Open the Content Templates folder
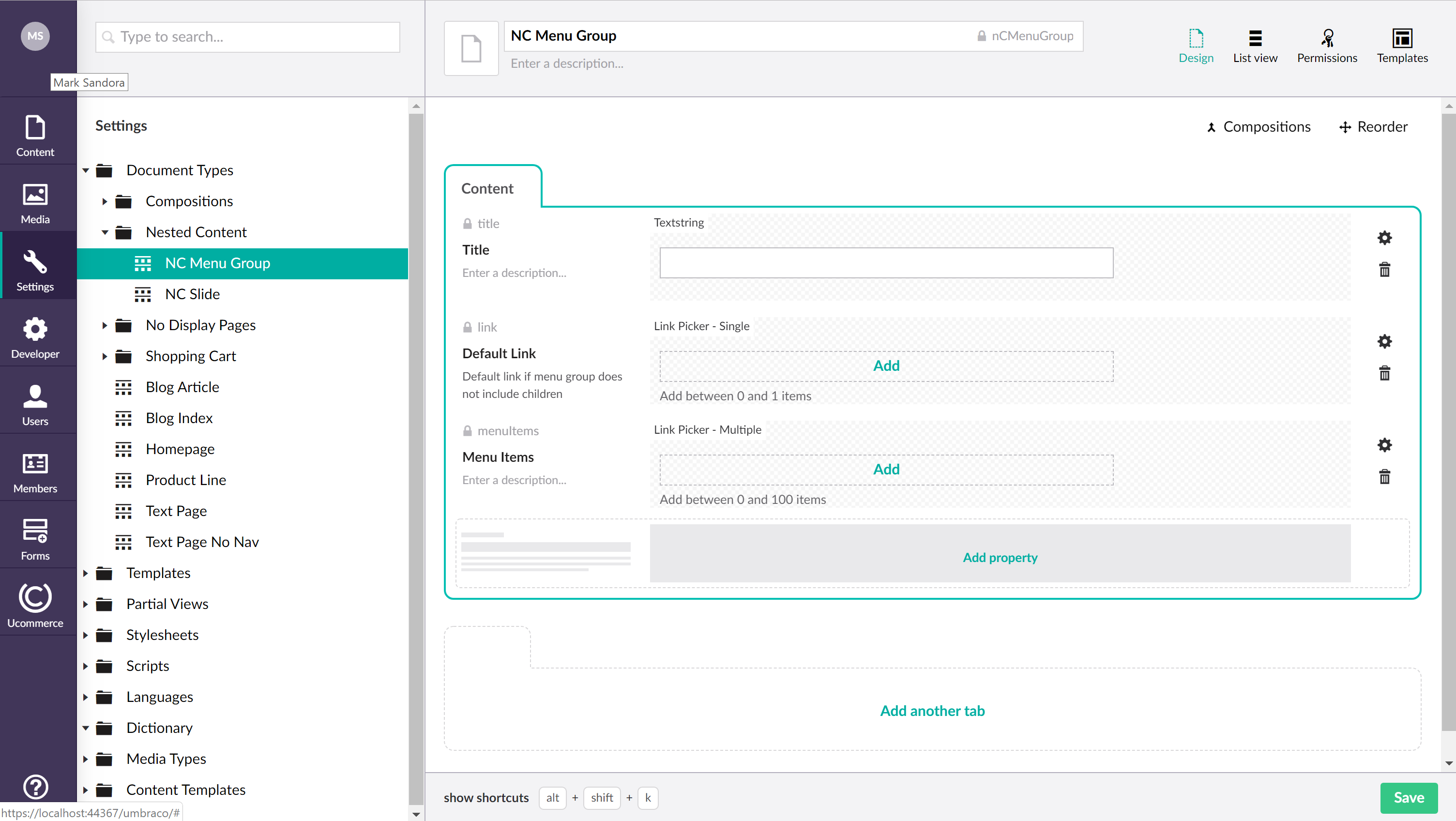The height and width of the screenshot is (821, 1456). pyautogui.click(x=185, y=790)
